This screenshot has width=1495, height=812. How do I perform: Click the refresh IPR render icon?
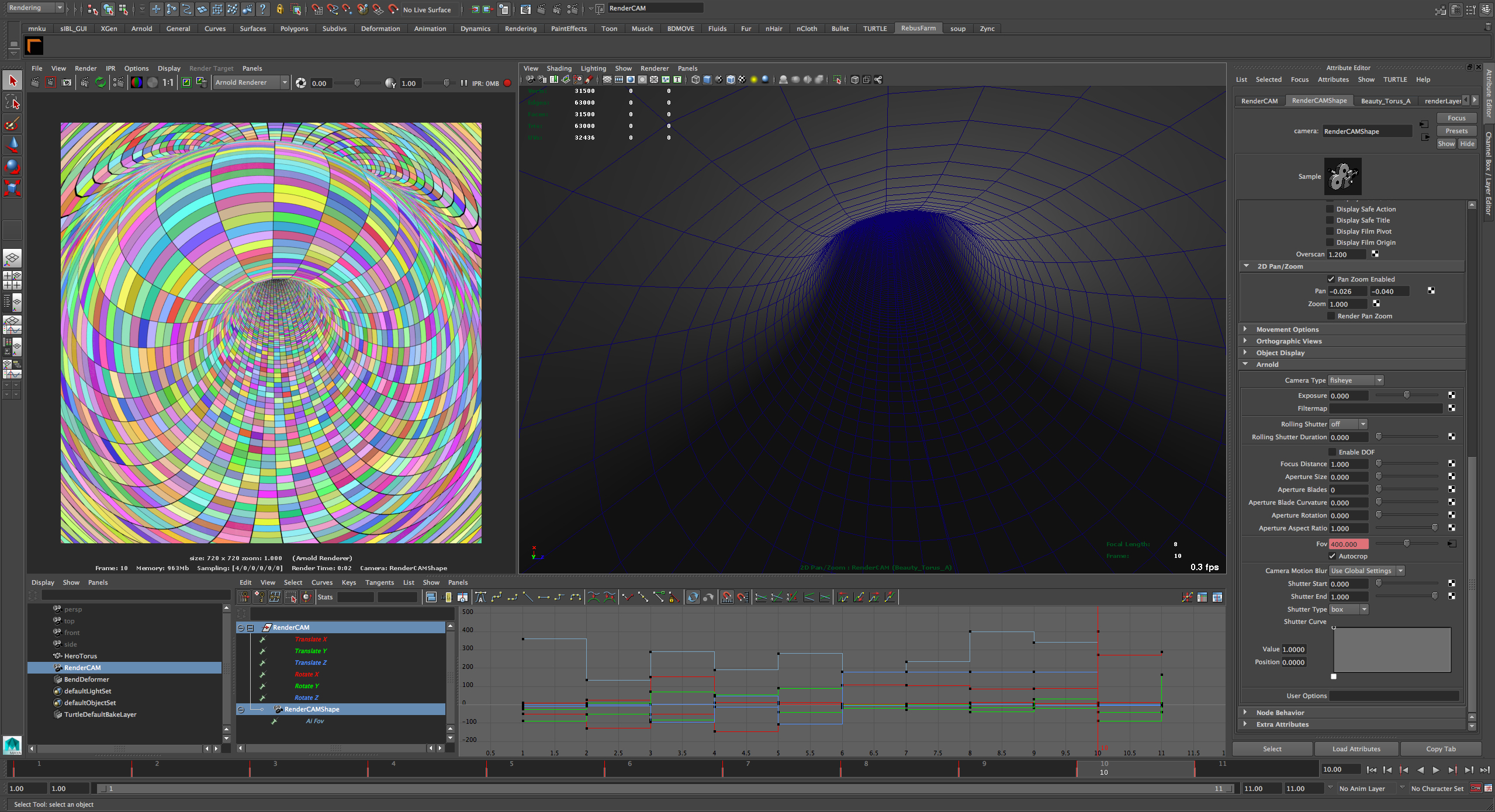[x=101, y=83]
